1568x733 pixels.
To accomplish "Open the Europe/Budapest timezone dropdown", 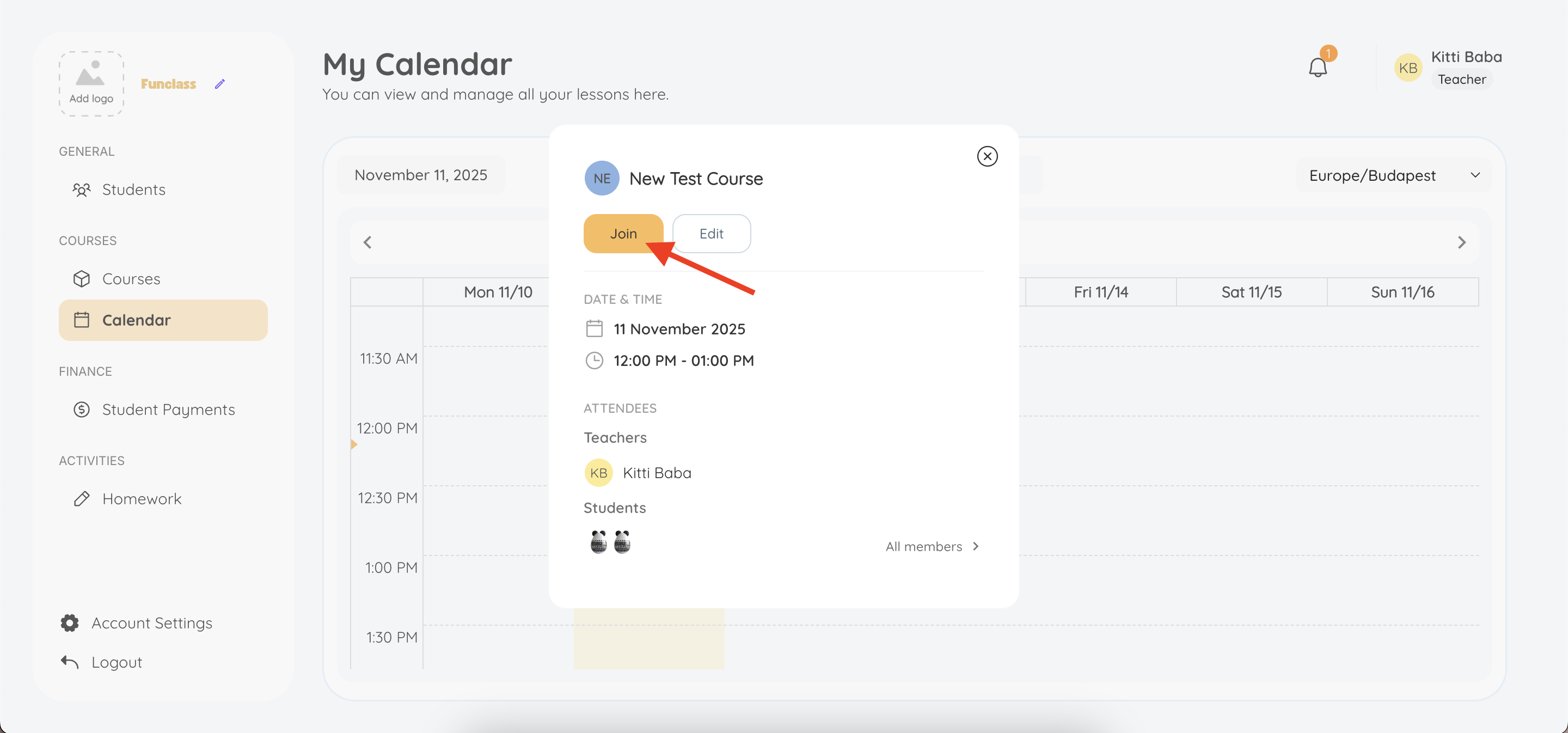I will (x=1393, y=175).
